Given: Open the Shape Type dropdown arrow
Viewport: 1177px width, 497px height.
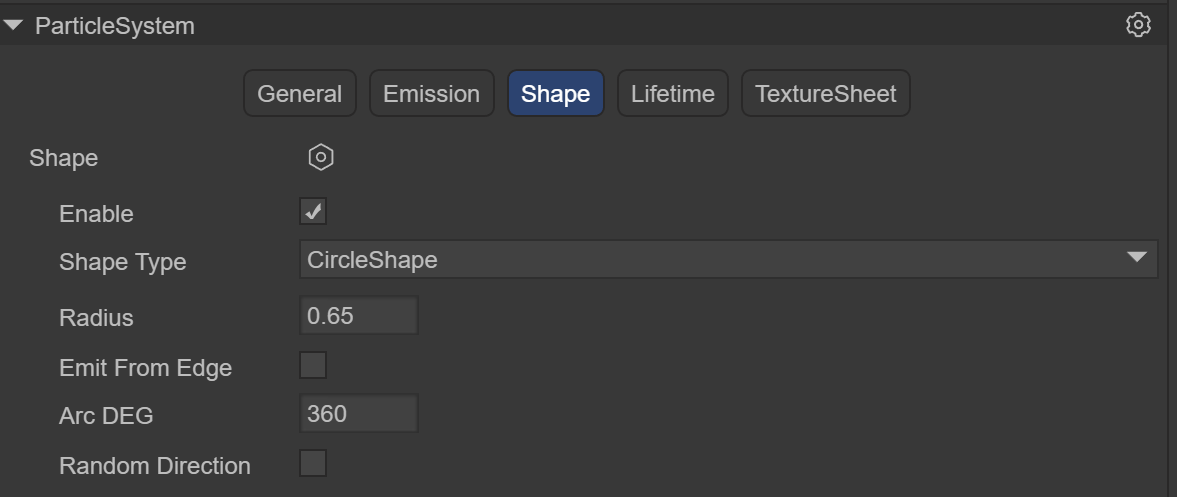Looking at the screenshot, I should [x=1136, y=259].
